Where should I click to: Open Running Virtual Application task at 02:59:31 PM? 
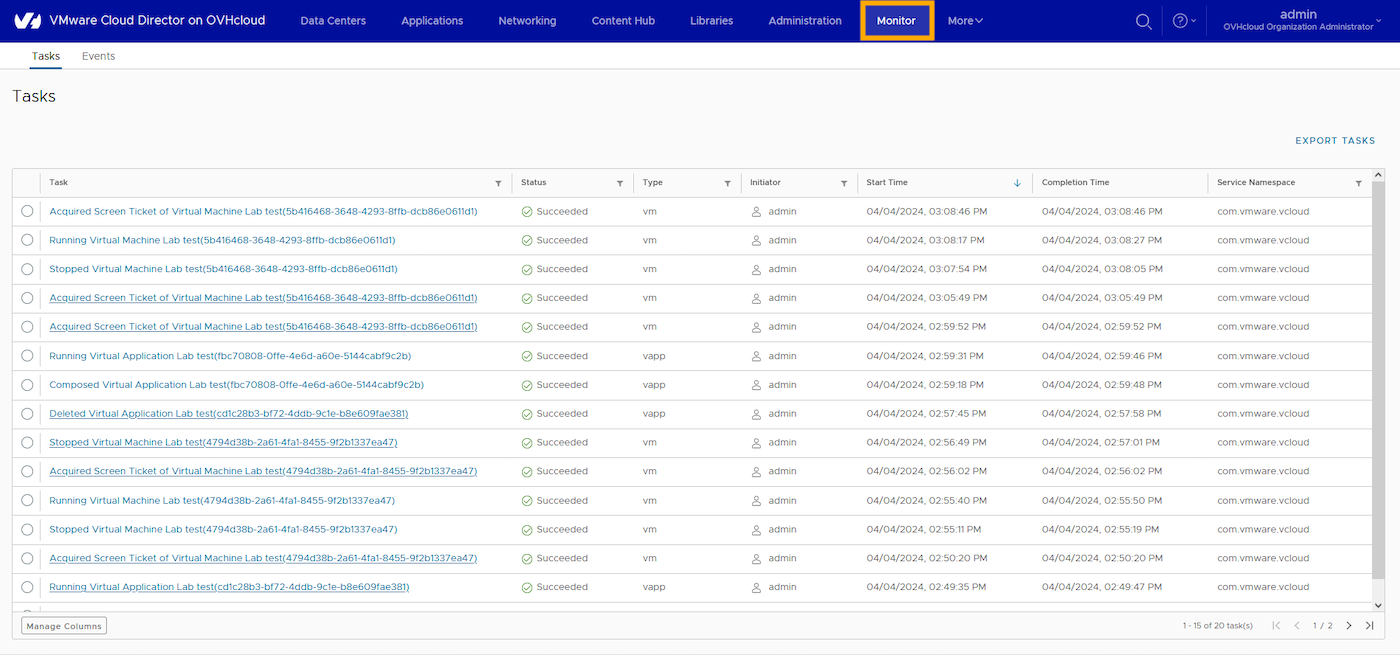pyautogui.click(x=230, y=356)
